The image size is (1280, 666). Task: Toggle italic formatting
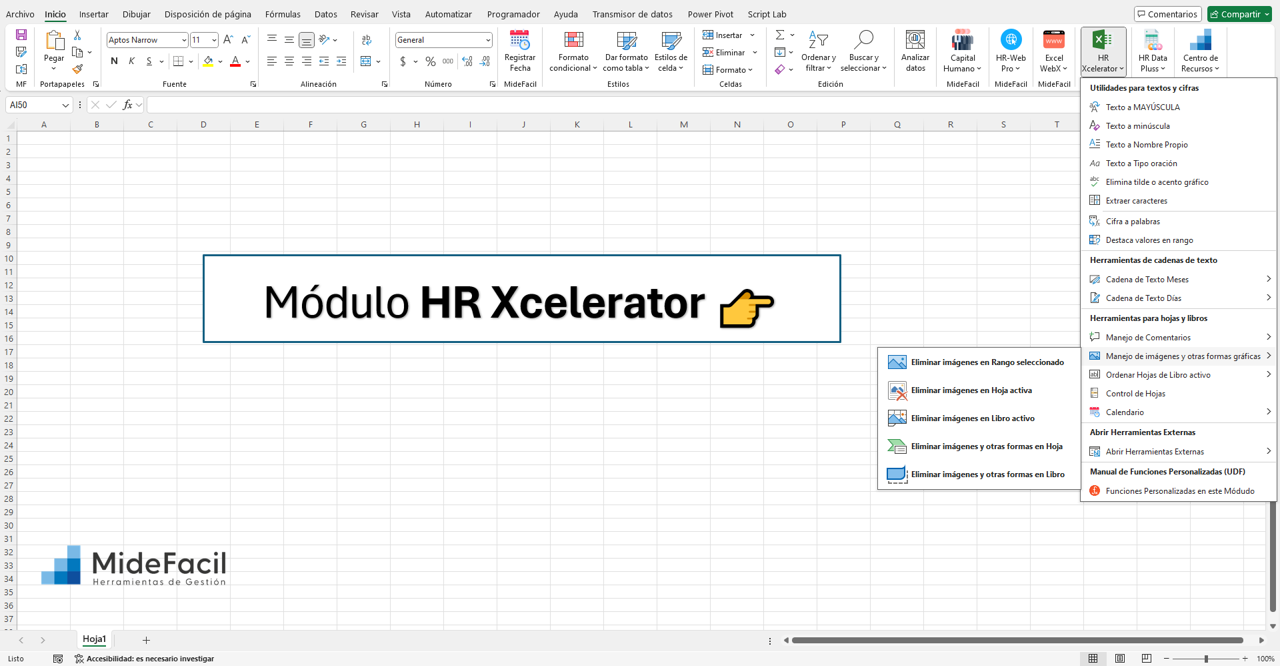pos(132,62)
